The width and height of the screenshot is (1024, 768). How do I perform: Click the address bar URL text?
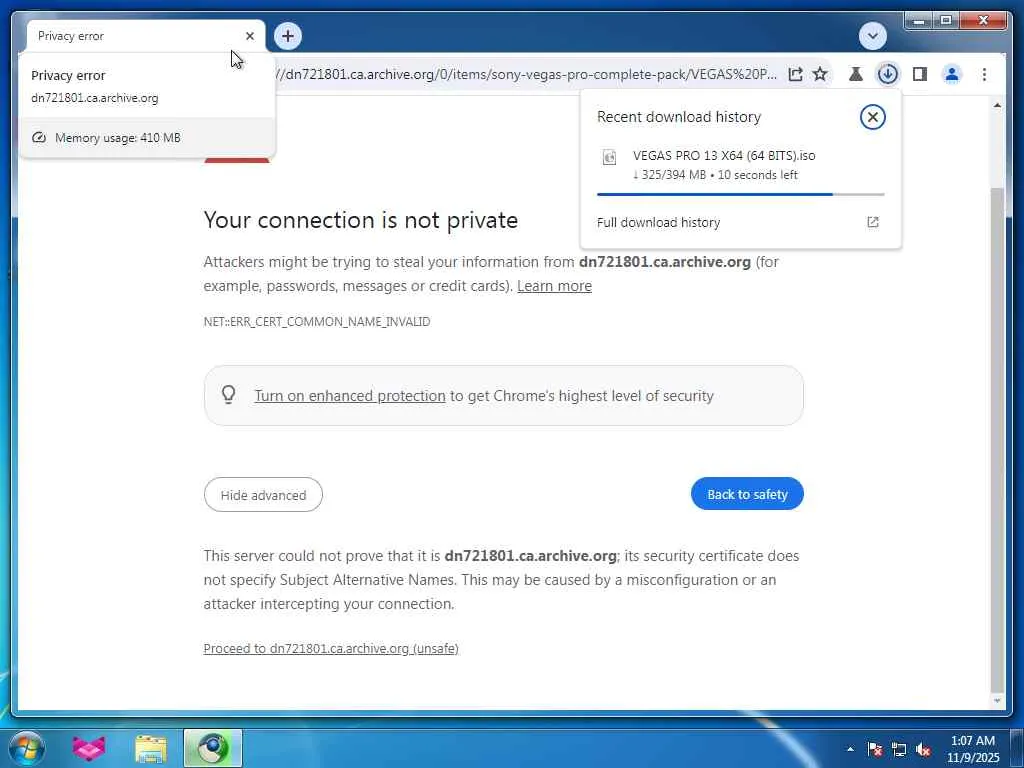click(526, 74)
